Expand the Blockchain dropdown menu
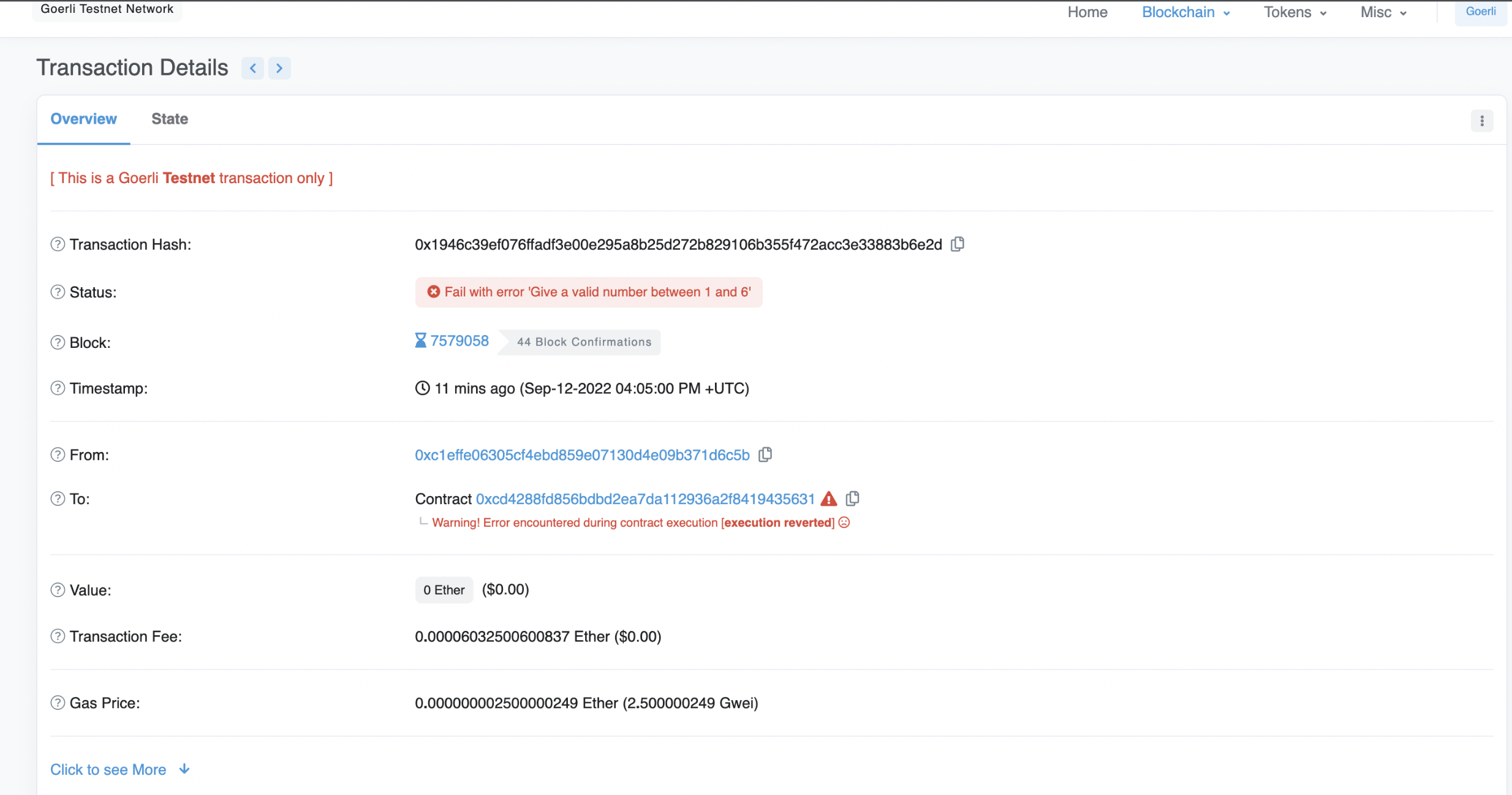 (x=1185, y=12)
